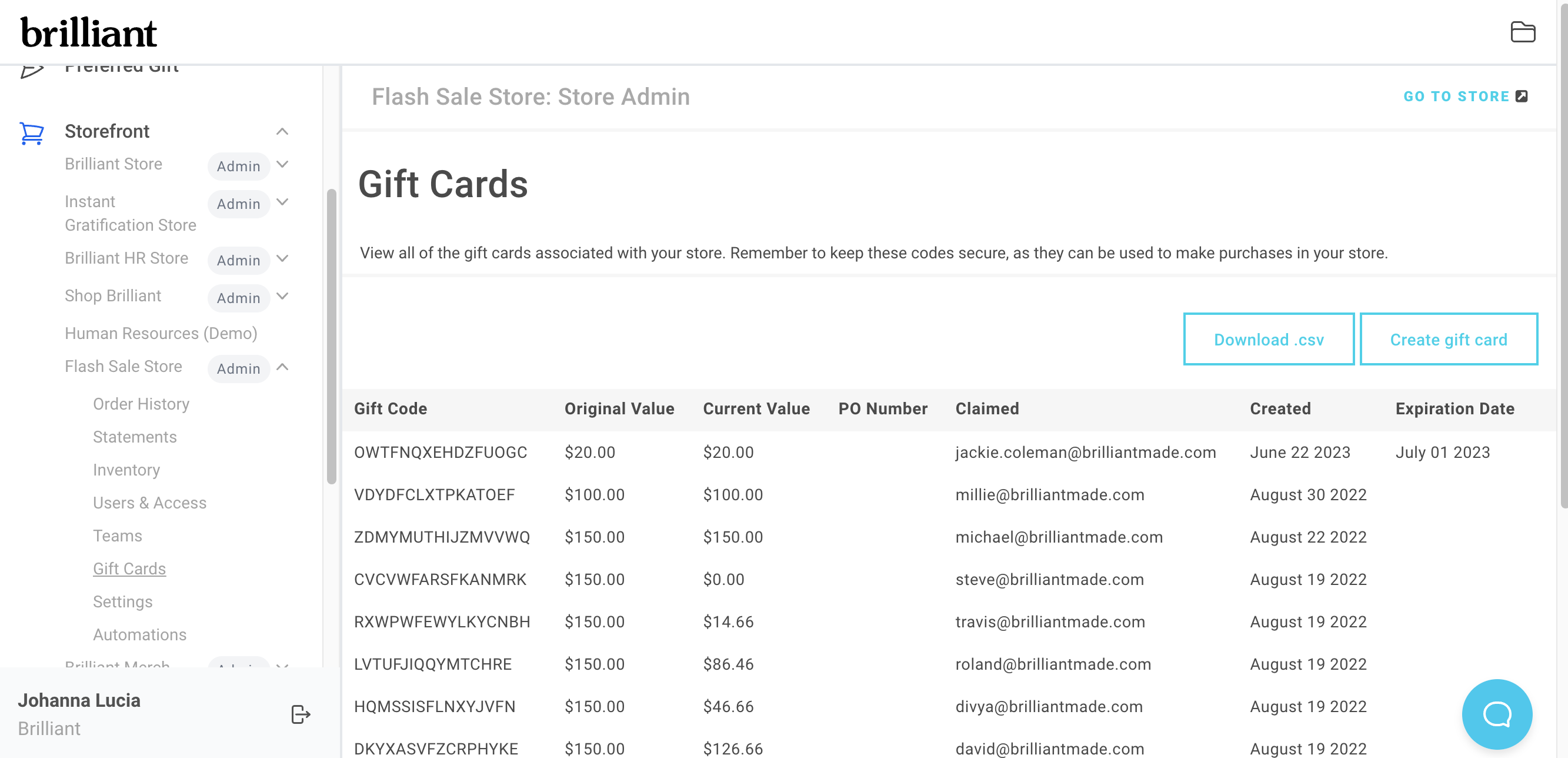Click Admin badge next to Brilliant Store
Screen dimensions: 1568x758
click(239, 166)
